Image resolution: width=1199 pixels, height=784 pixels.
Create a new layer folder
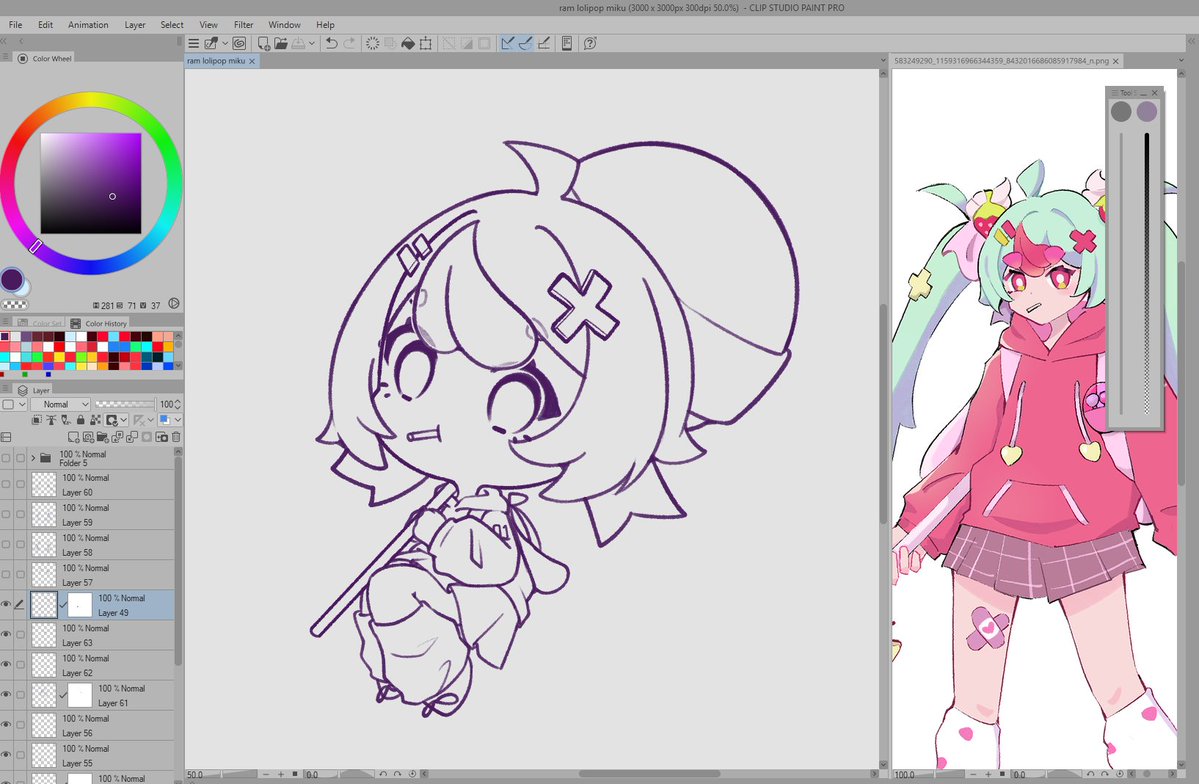pyautogui.click(x=102, y=438)
